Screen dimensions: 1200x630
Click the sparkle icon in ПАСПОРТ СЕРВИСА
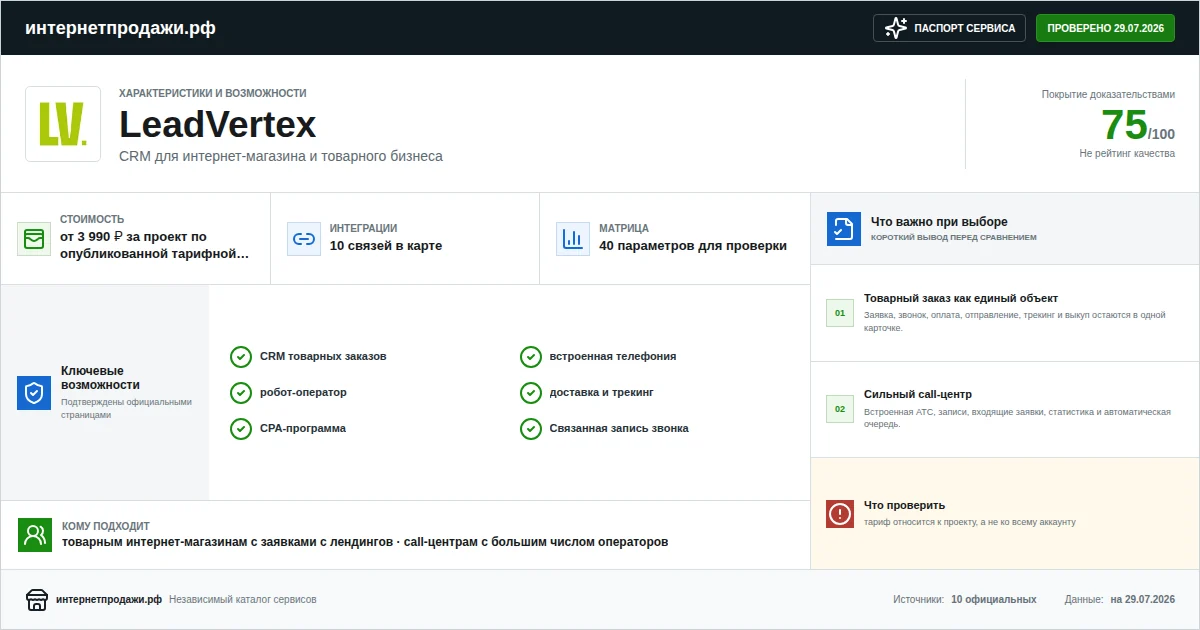(x=896, y=28)
